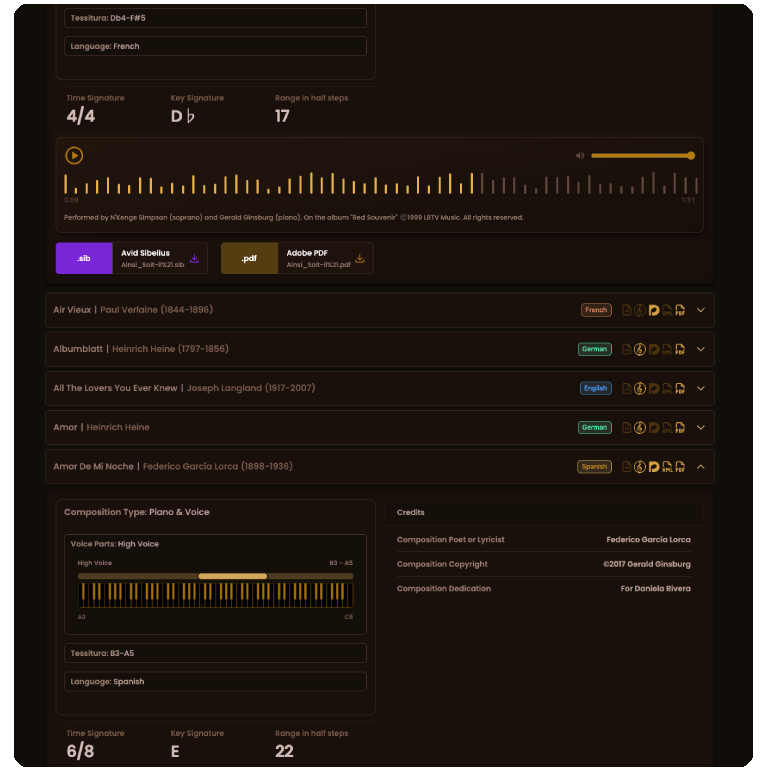Click the Spanish language tag
The height and width of the screenshot is (768, 768).
click(x=594, y=467)
